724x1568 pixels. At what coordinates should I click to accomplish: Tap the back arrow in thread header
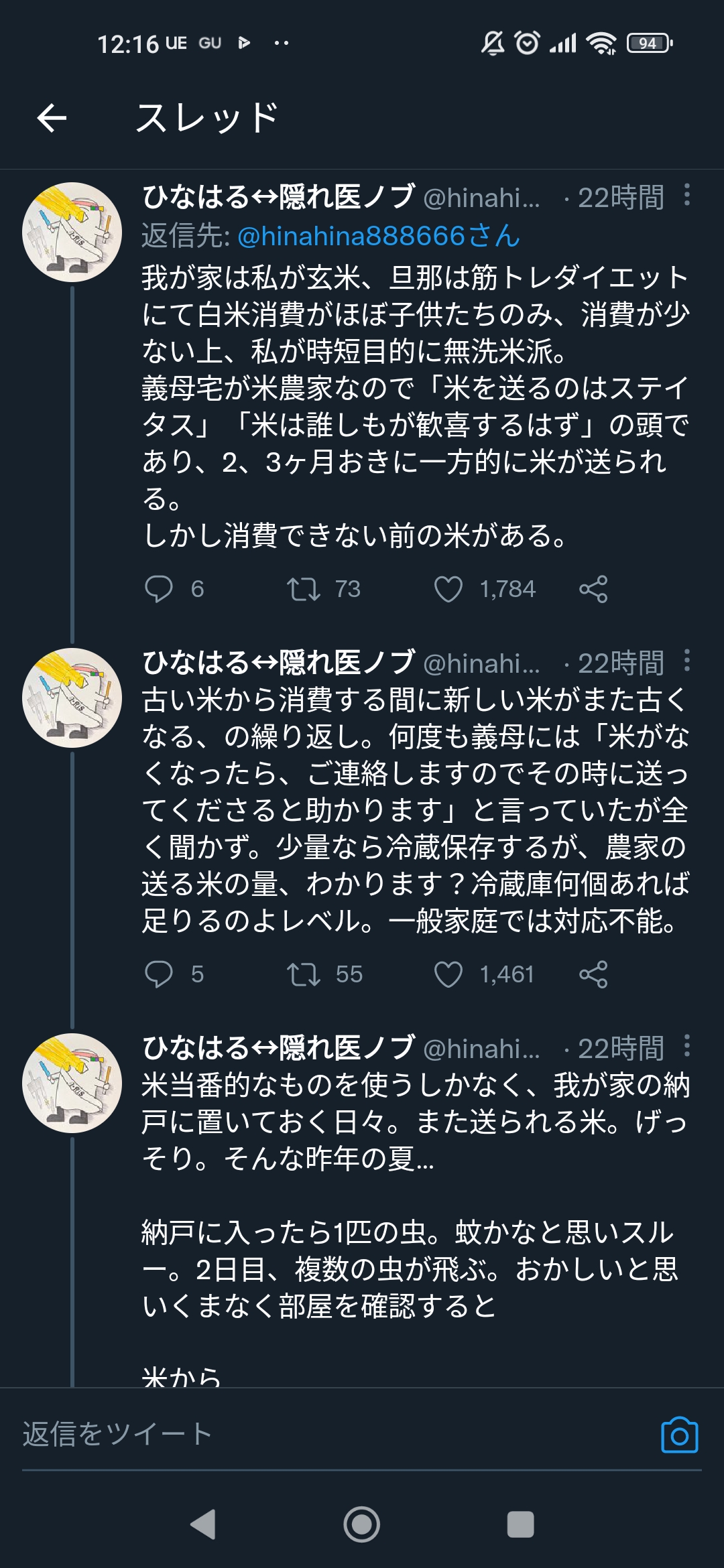52,119
